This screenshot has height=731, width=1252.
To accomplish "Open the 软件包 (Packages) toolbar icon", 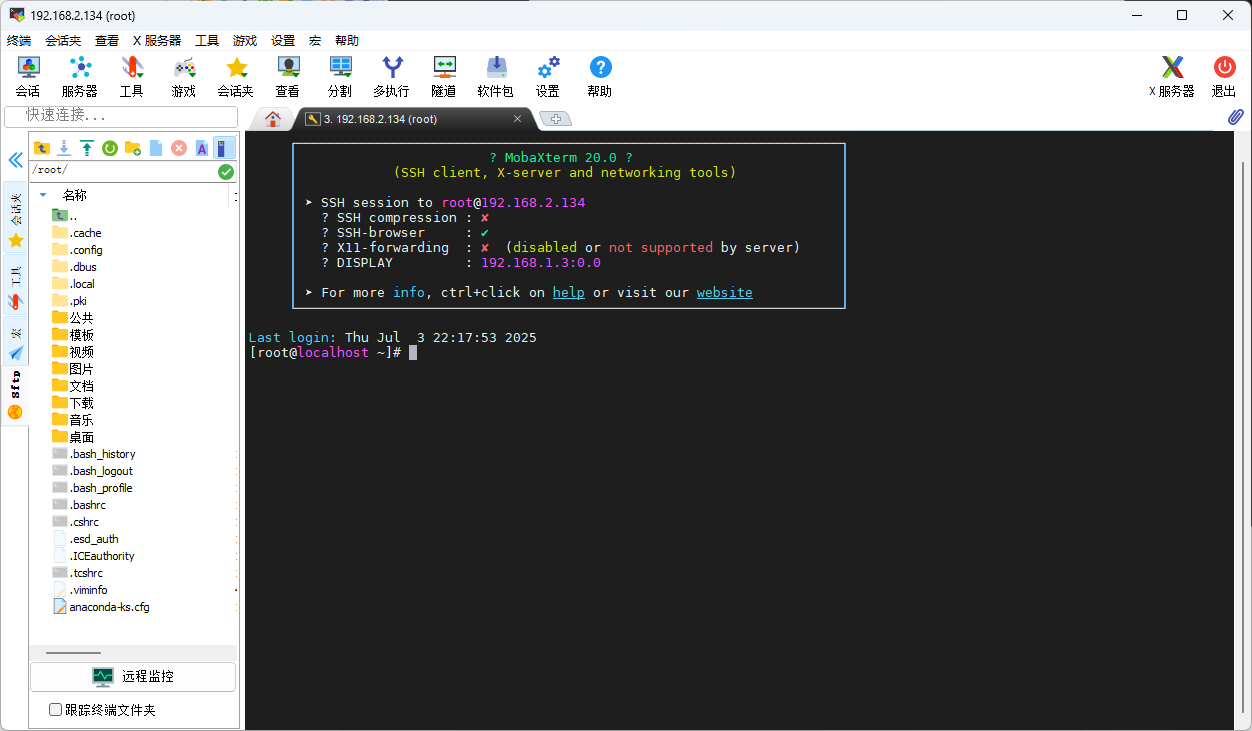I will coord(496,77).
